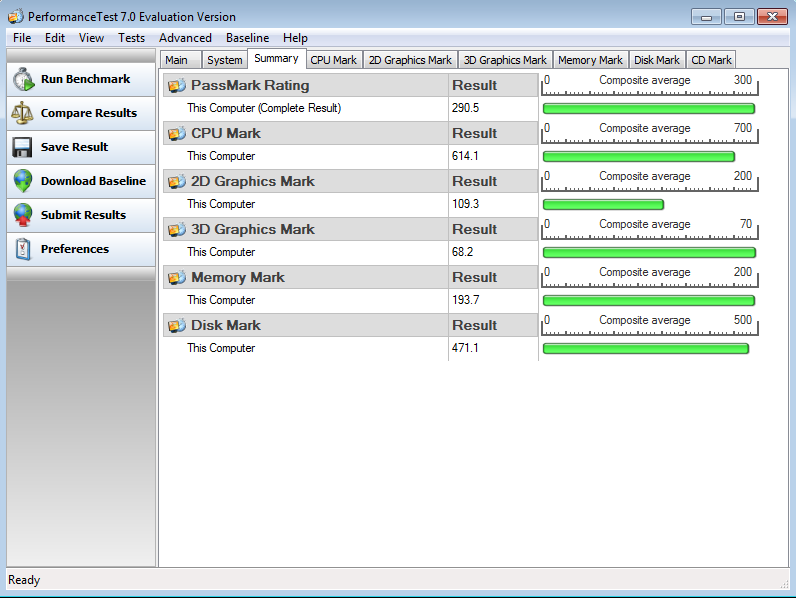The image size is (796, 598).
Task: Click the Submit Results globe upload icon
Action: click(23, 215)
